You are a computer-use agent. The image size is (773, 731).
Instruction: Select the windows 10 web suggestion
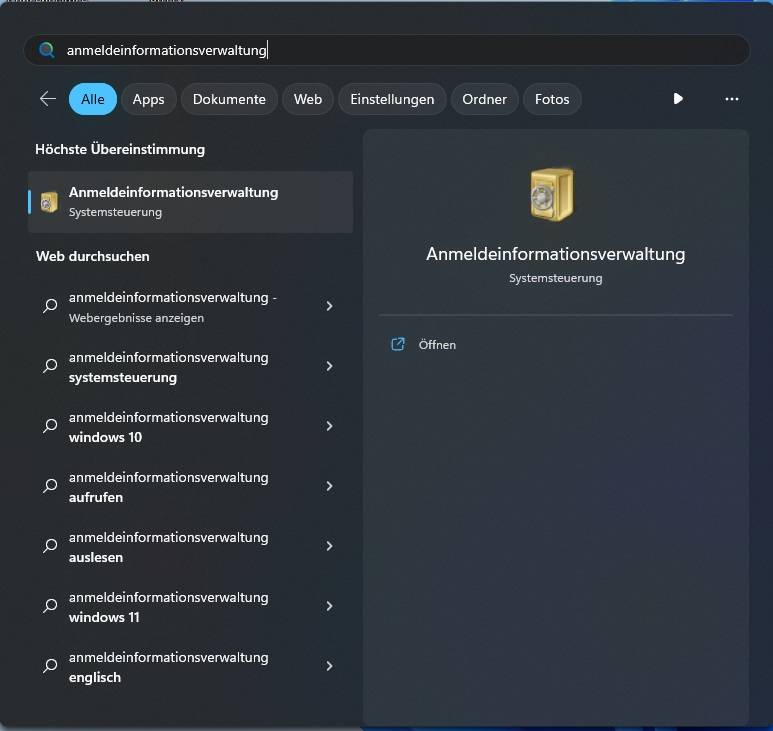[x=191, y=427]
